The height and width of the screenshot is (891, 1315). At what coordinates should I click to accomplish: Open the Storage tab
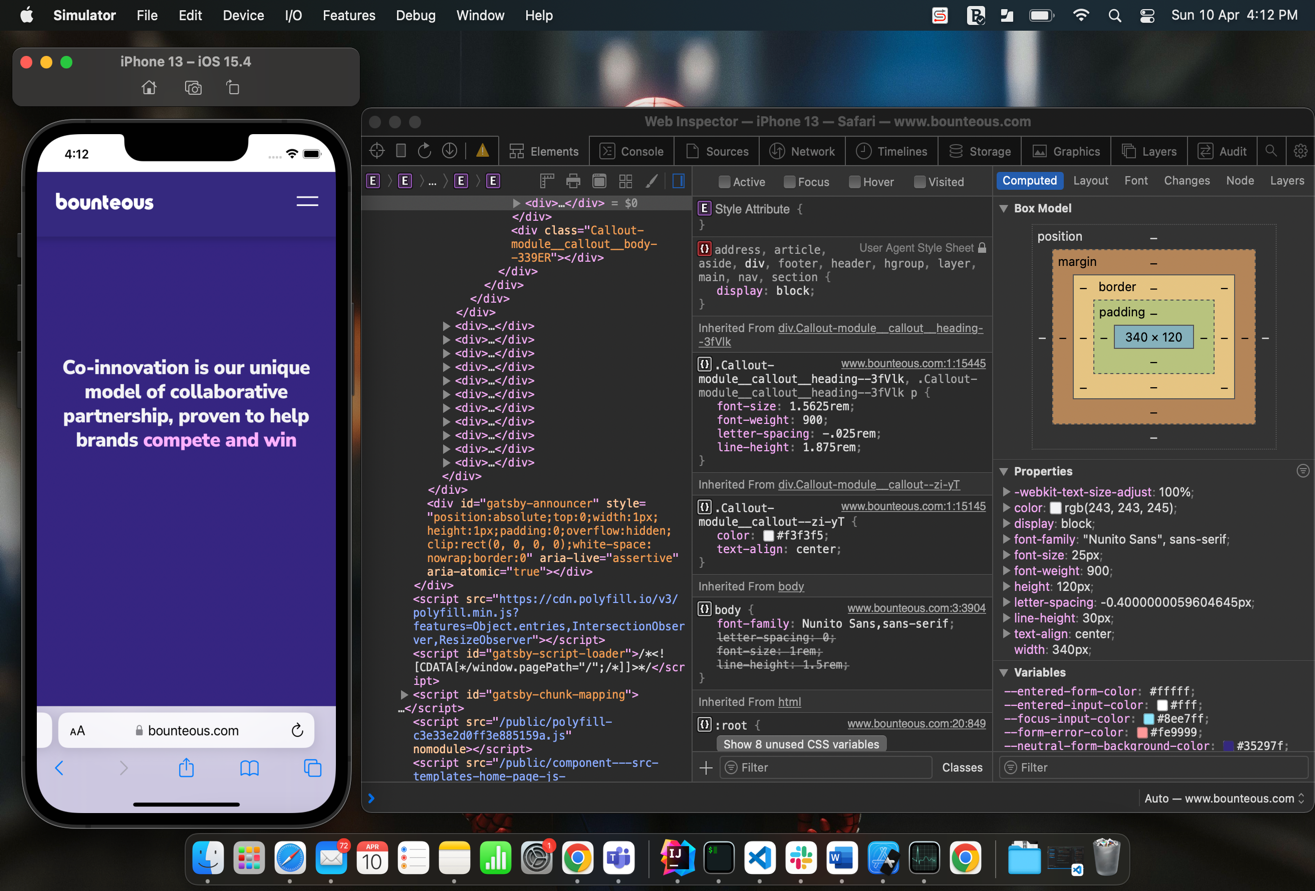pos(980,151)
